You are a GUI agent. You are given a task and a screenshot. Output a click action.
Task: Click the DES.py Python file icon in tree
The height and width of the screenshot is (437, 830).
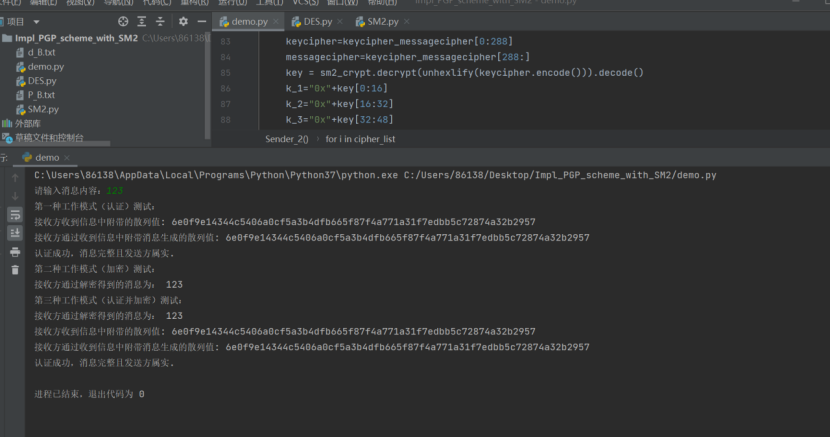[x=21, y=81]
